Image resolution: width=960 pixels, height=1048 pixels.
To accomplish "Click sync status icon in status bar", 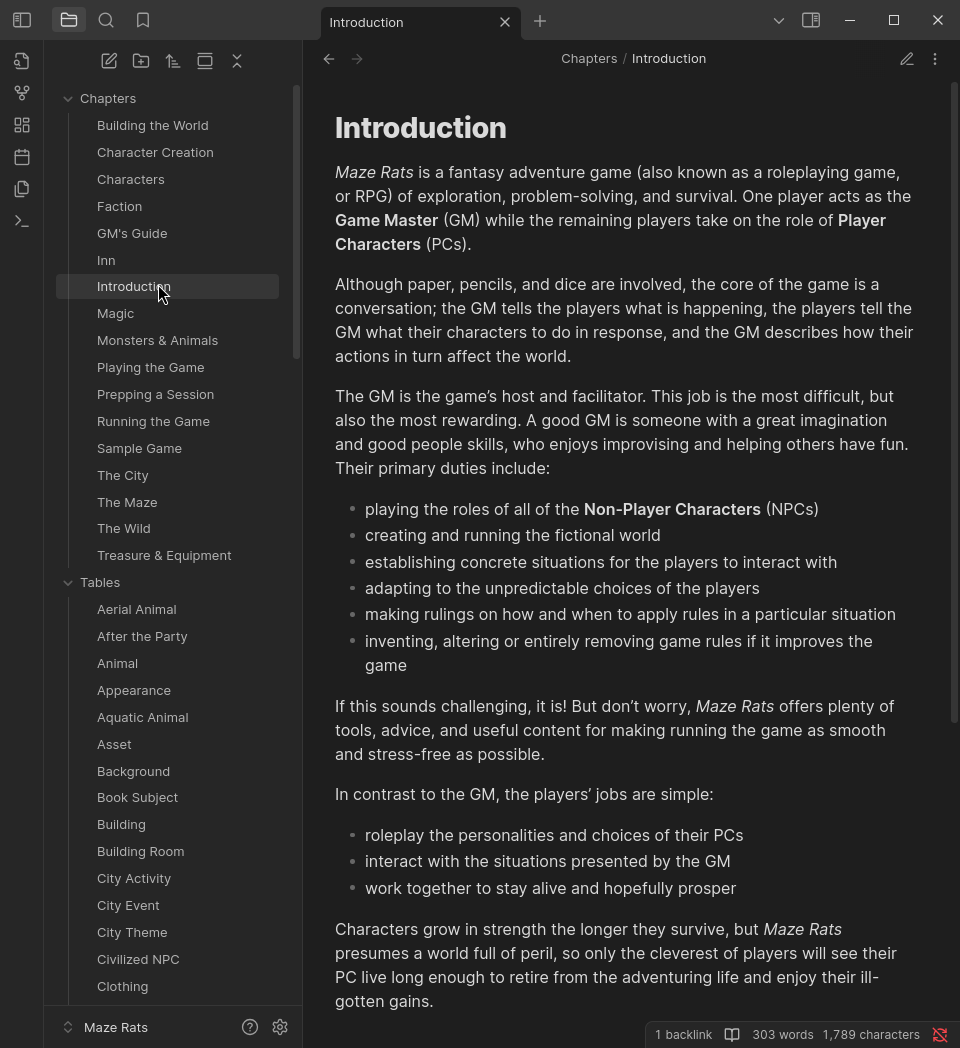I will click(x=940, y=1035).
